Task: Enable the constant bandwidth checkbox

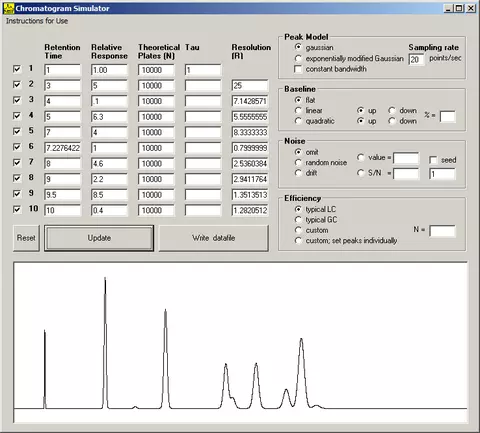Action: (x=298, y=69)
